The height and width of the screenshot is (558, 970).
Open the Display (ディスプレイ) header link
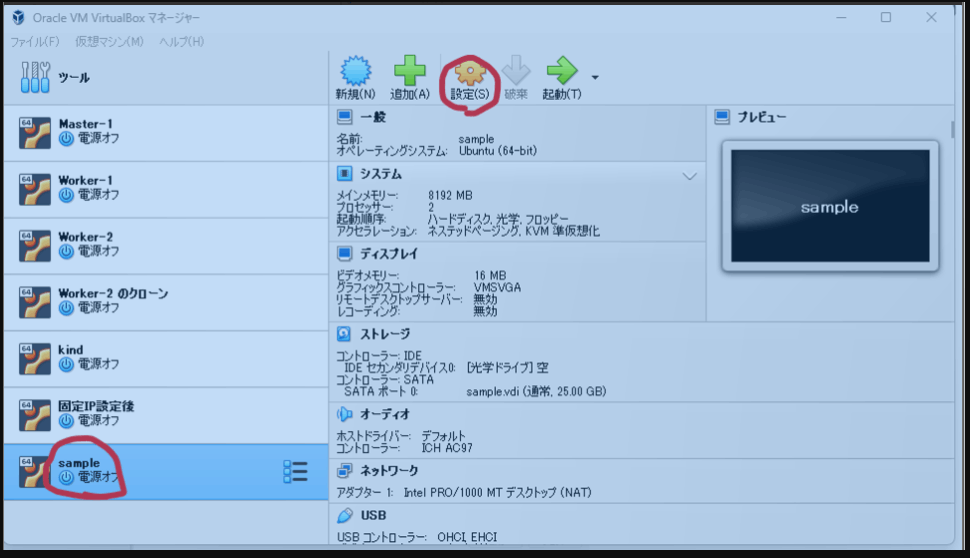(x=389, y=254)
